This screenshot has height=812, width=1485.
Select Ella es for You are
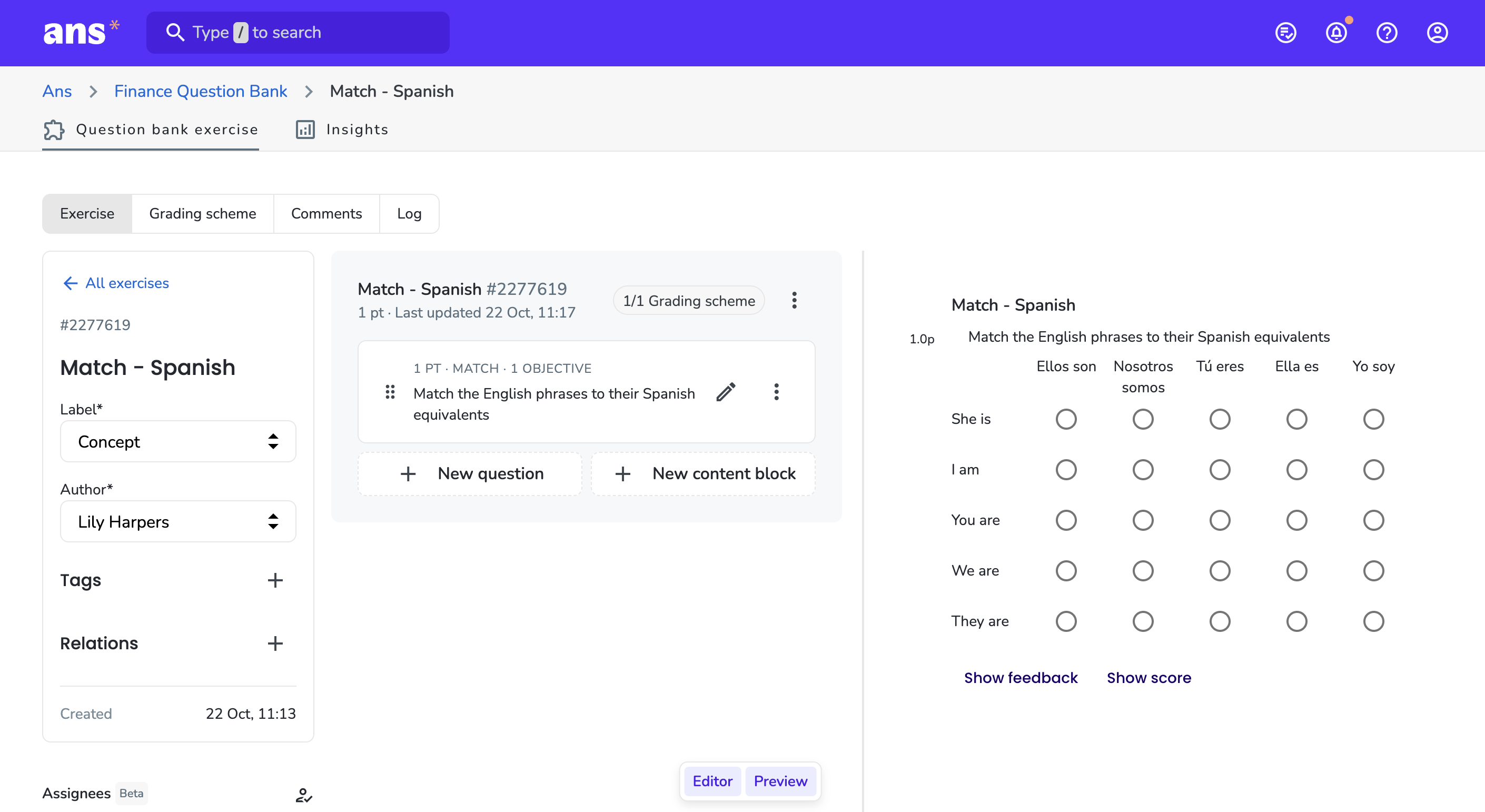[x=1296, y=520]
